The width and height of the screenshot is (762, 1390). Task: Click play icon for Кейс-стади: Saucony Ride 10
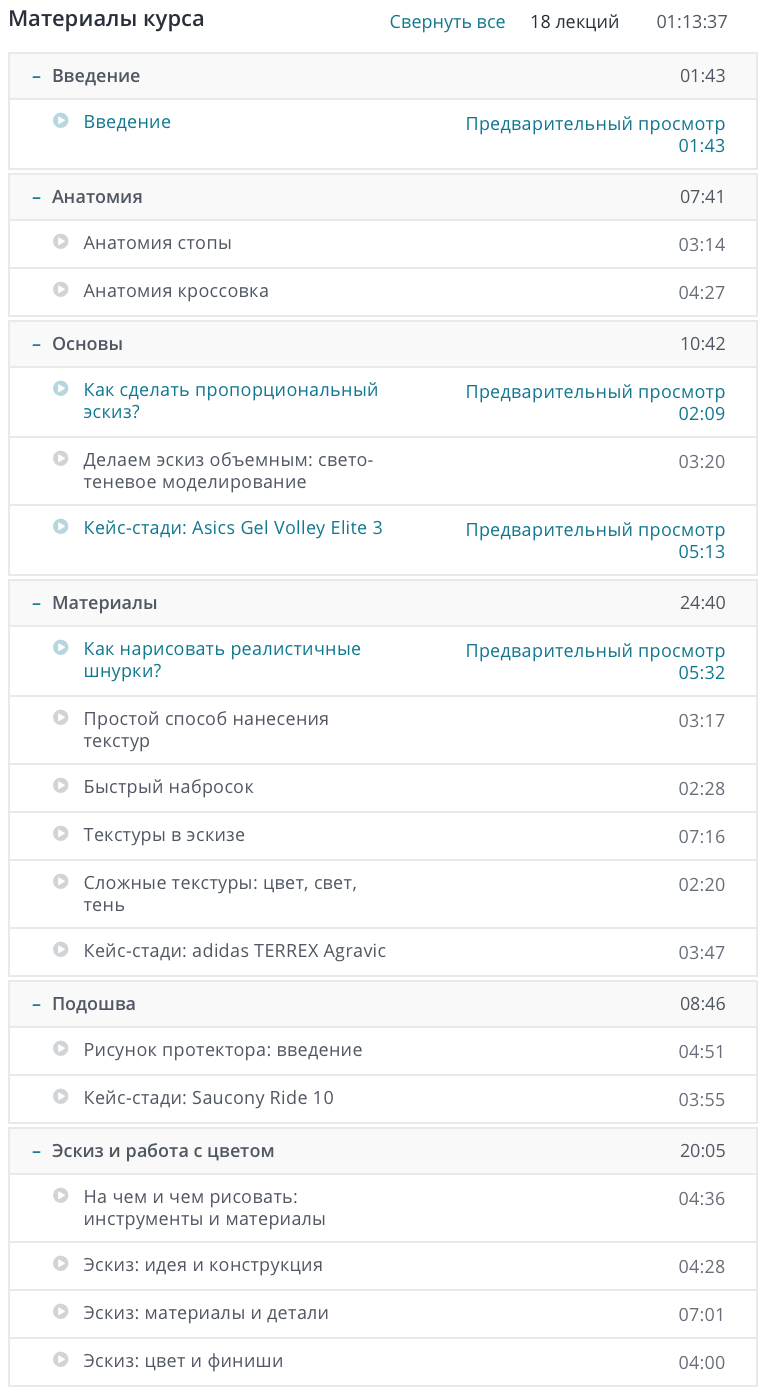click(x=61, y=1097)
